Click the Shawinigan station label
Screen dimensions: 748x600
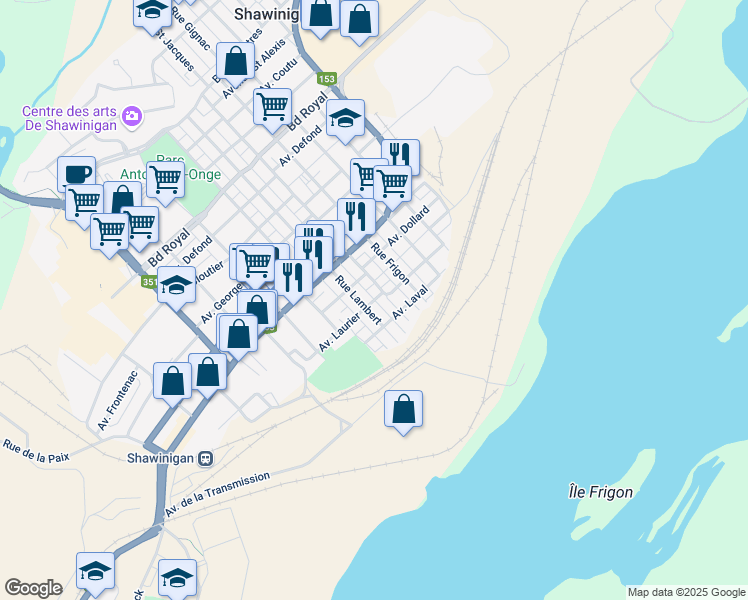160,458
